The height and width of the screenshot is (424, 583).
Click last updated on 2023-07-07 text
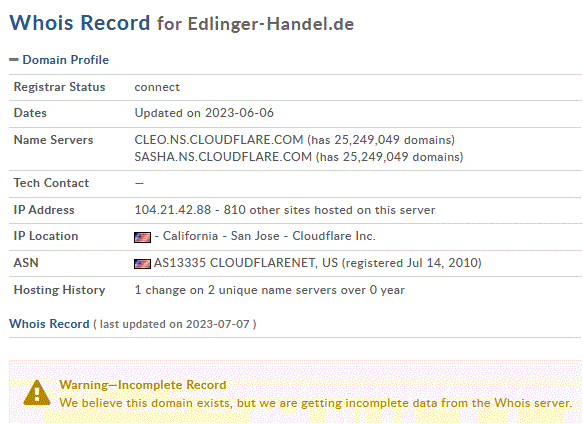[175, 324]
